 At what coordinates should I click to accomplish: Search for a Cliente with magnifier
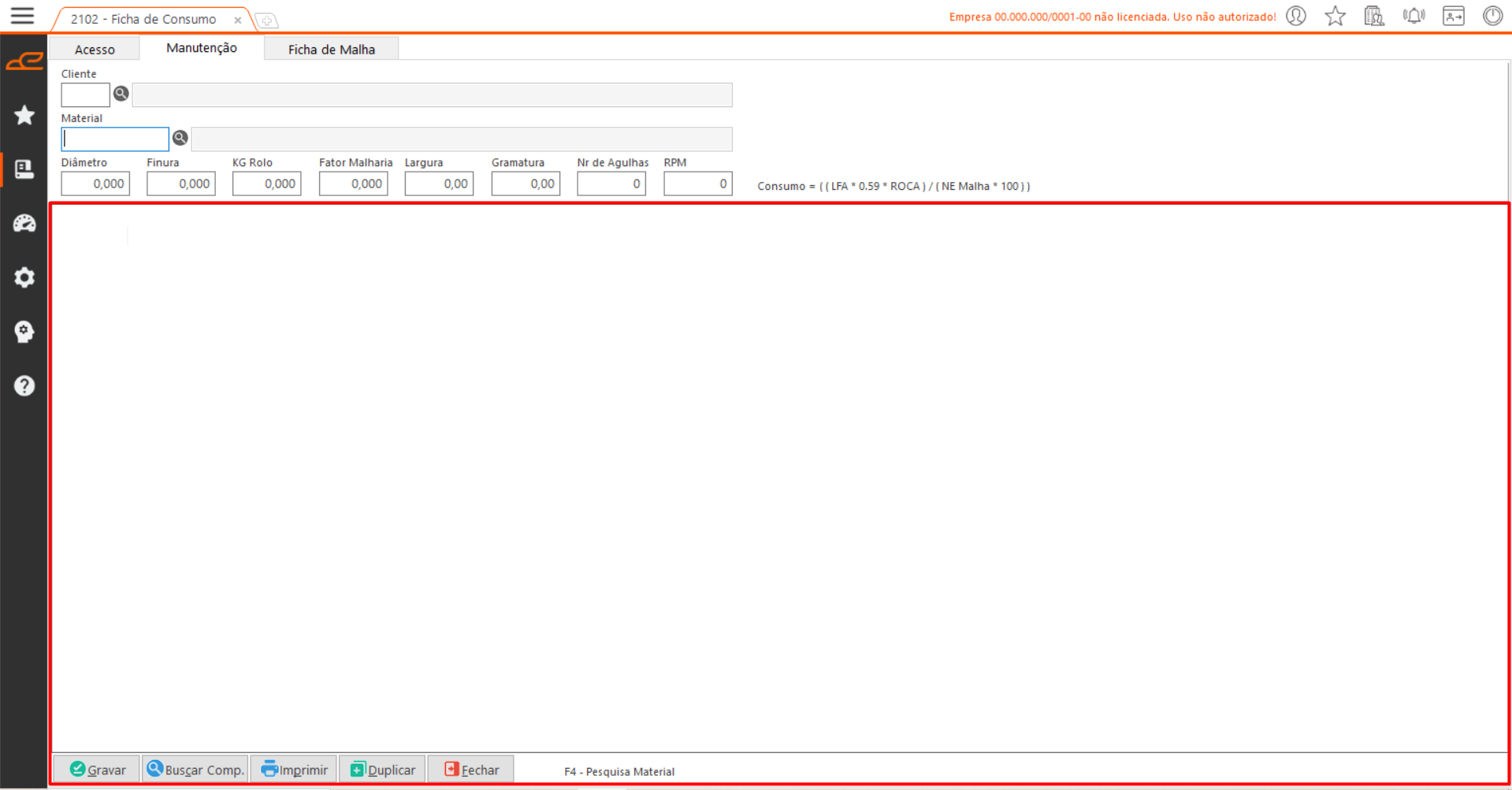point(121,94)
